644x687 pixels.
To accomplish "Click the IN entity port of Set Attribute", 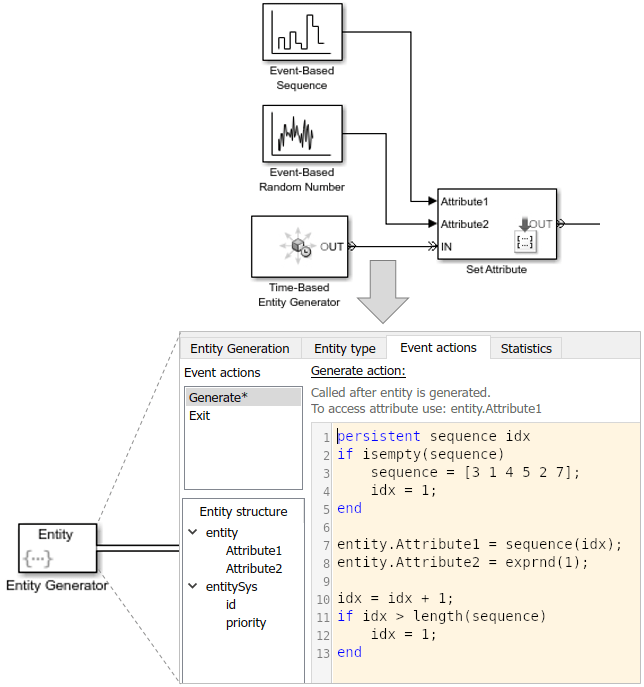I will [x=433, y=246].
